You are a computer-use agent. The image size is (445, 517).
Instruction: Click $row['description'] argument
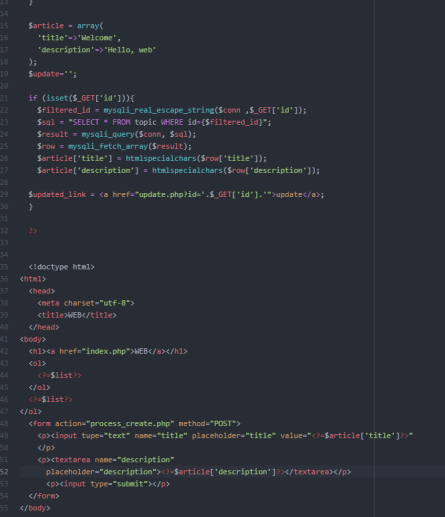(x=269, y=170)
